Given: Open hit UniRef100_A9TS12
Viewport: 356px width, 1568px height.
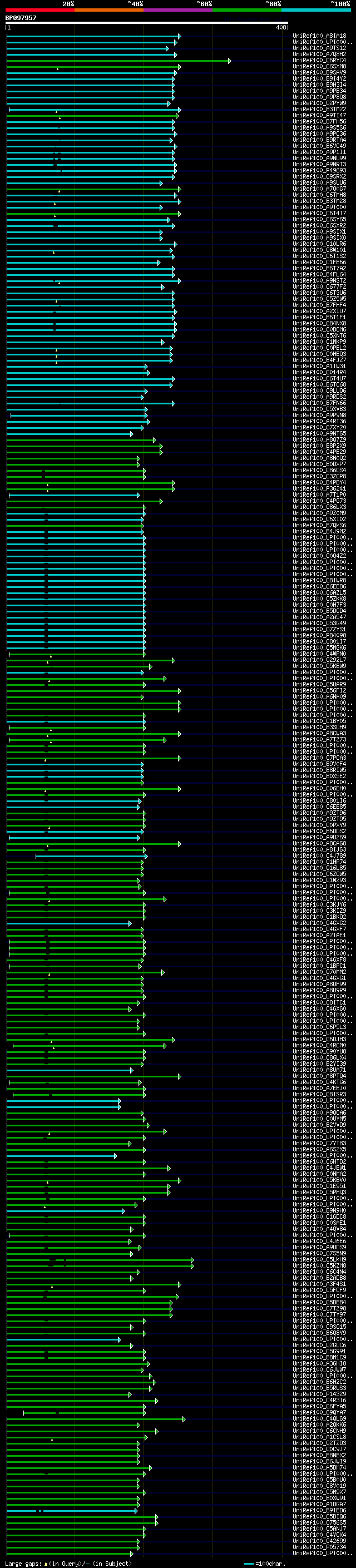Looking at the screenshot, I should click(319, 48).
